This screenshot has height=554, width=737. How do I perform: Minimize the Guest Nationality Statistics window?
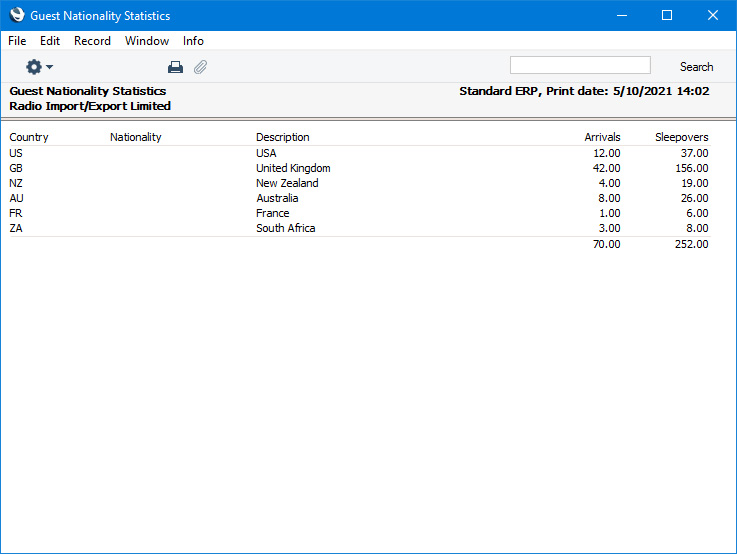(x=622, y=16)
